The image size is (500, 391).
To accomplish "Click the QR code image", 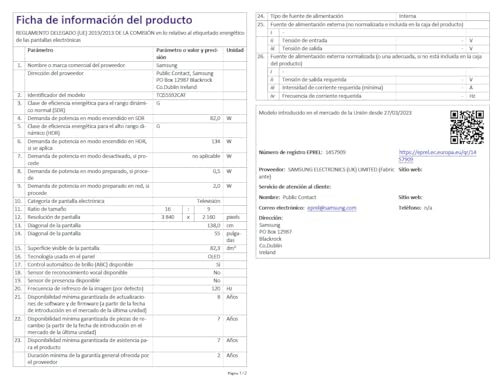I will 467,127.
